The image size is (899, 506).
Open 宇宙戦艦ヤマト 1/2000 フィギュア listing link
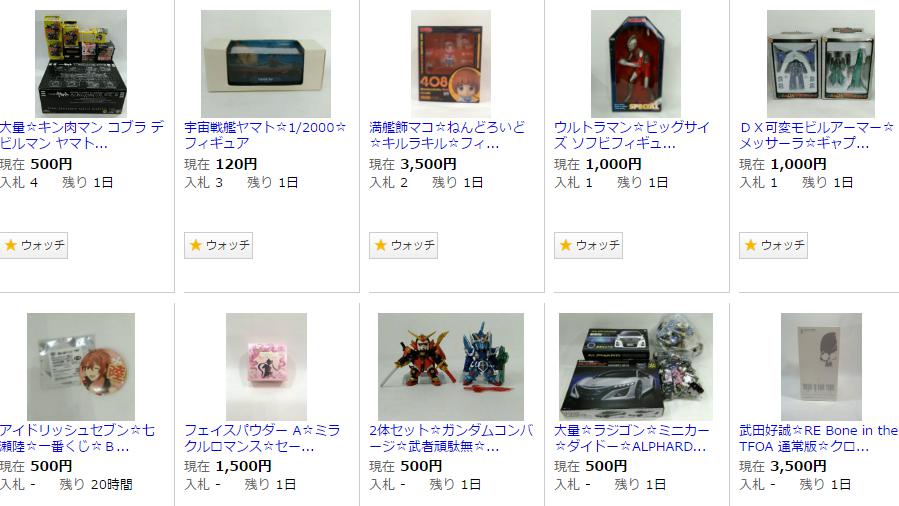(x=265, y=135)
